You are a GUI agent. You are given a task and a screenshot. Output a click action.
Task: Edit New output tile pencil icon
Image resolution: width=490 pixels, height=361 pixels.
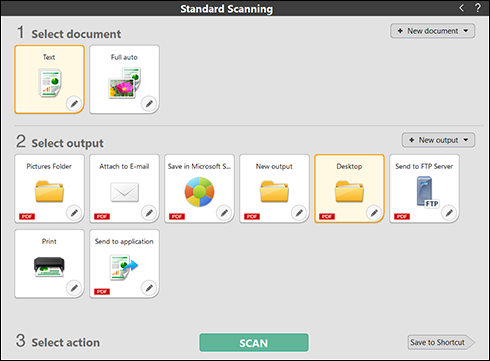coord(299,212)
